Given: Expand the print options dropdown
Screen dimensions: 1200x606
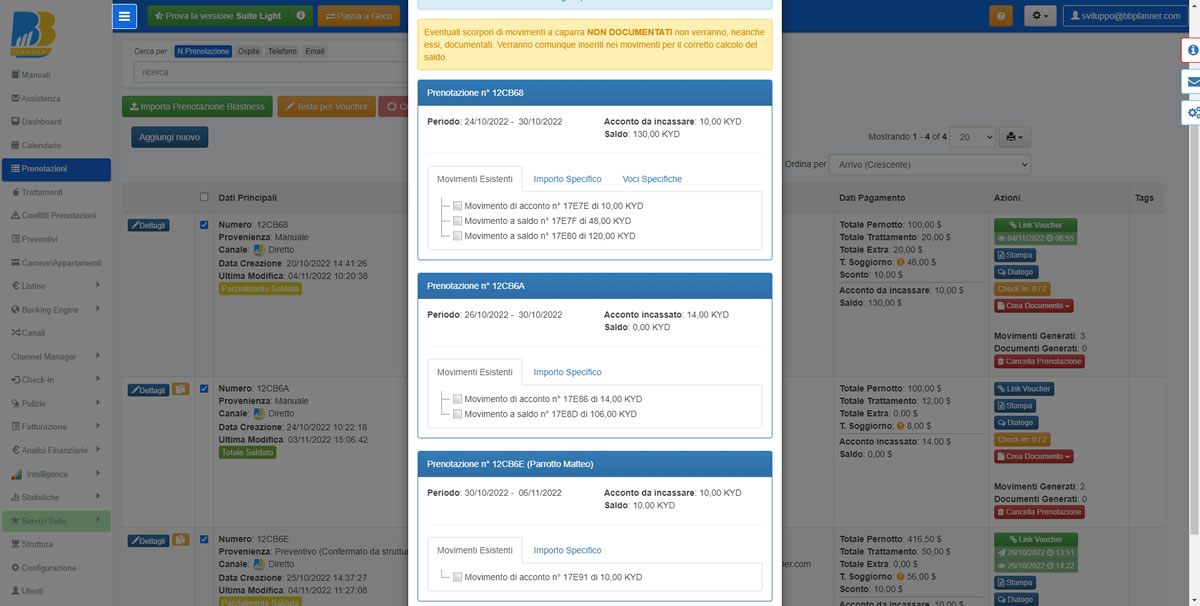Looking at the screenshot, I should (x=1016, y=136).
